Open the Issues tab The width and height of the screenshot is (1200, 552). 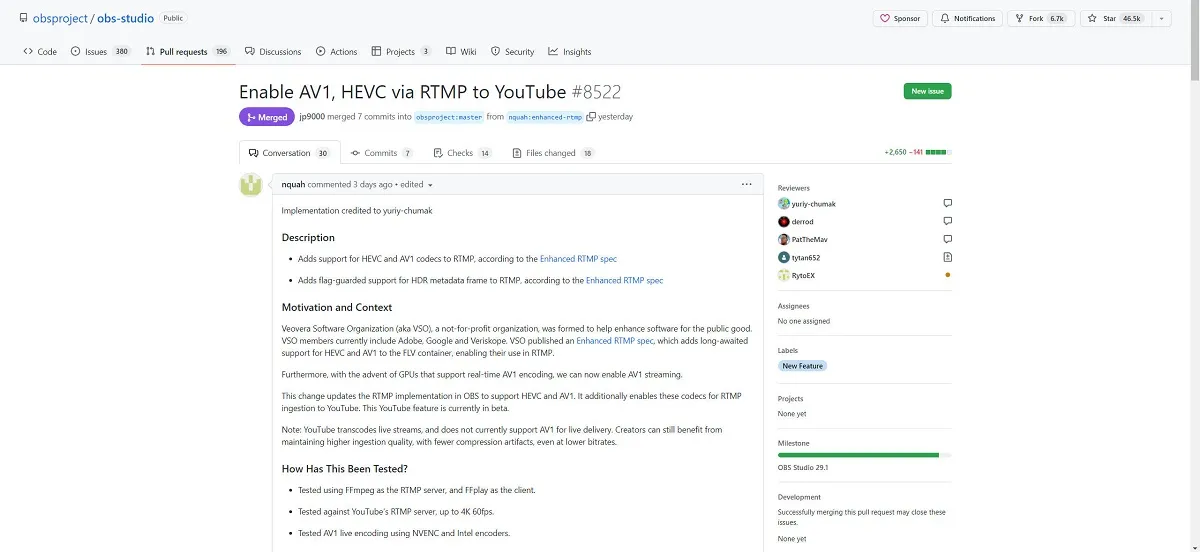[x=100, y=52]
